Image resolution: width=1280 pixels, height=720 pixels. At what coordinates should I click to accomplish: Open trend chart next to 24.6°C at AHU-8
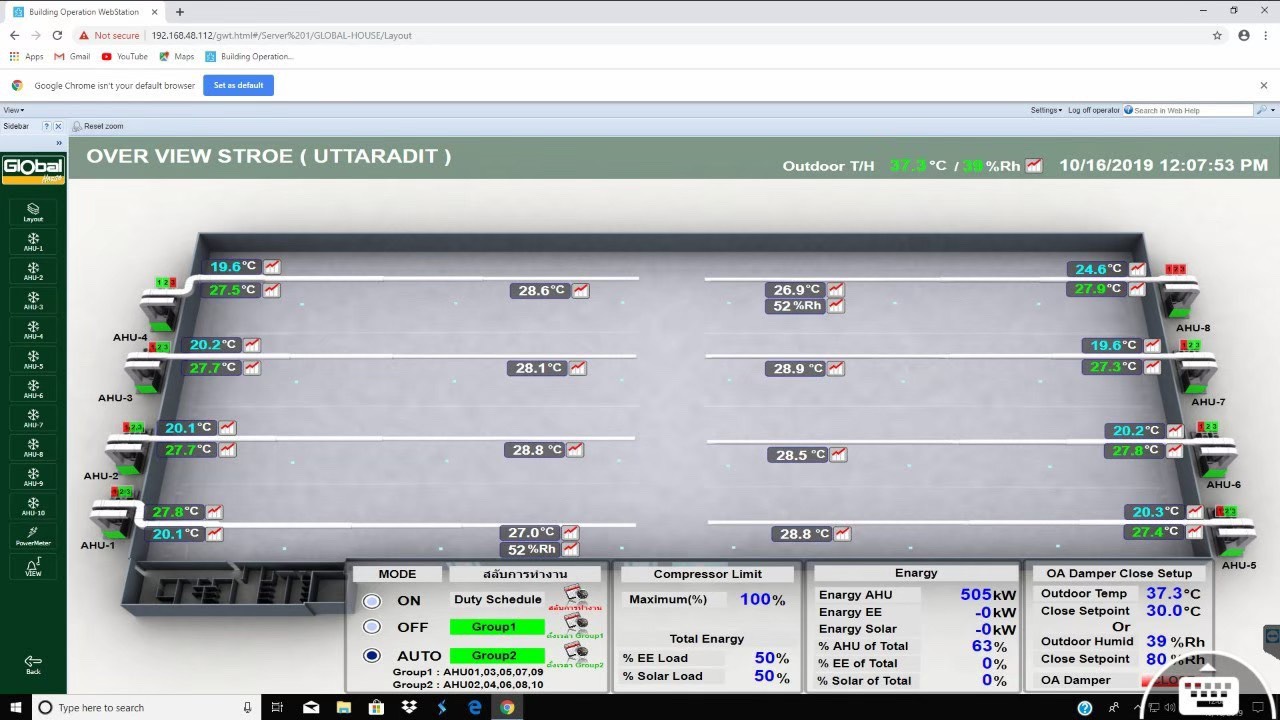(1137, 269)
